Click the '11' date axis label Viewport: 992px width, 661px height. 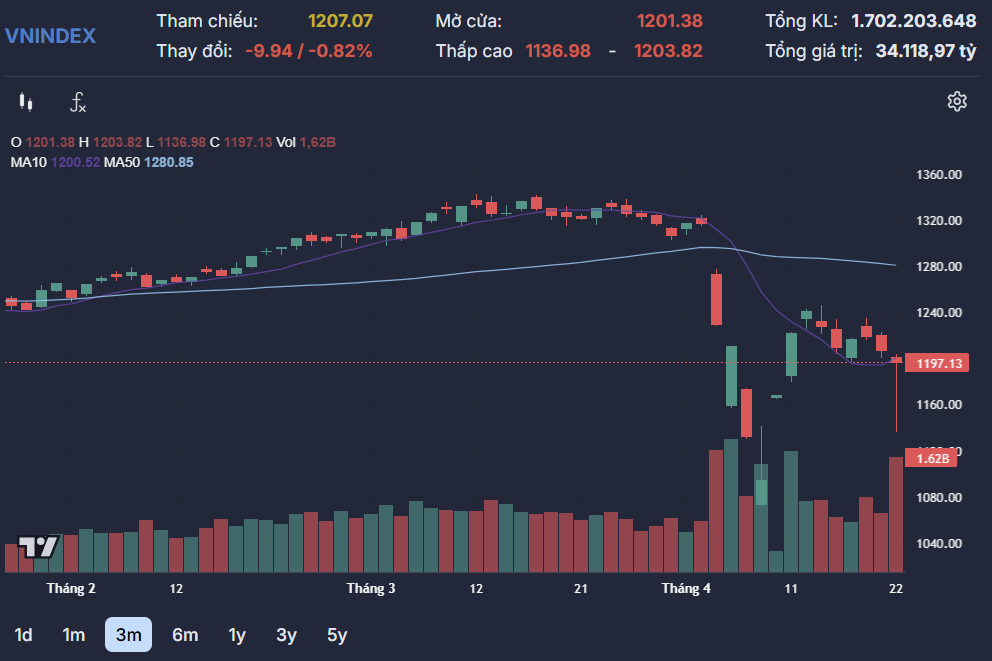(x=791, y=589)
